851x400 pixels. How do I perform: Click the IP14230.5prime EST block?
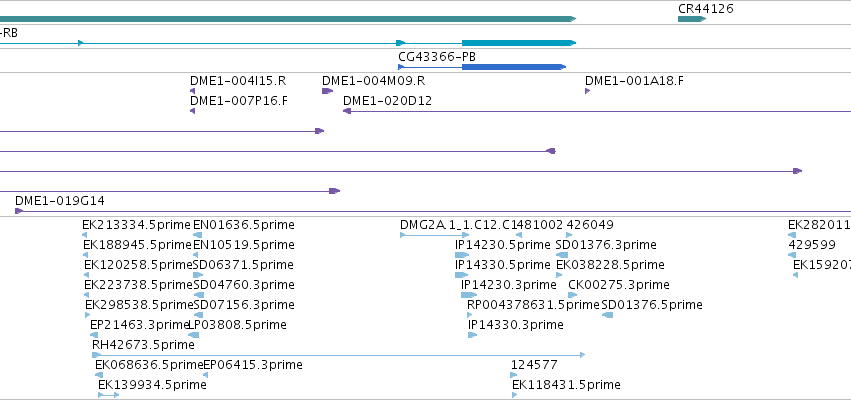pyautogui.click(x=462, y=255)
